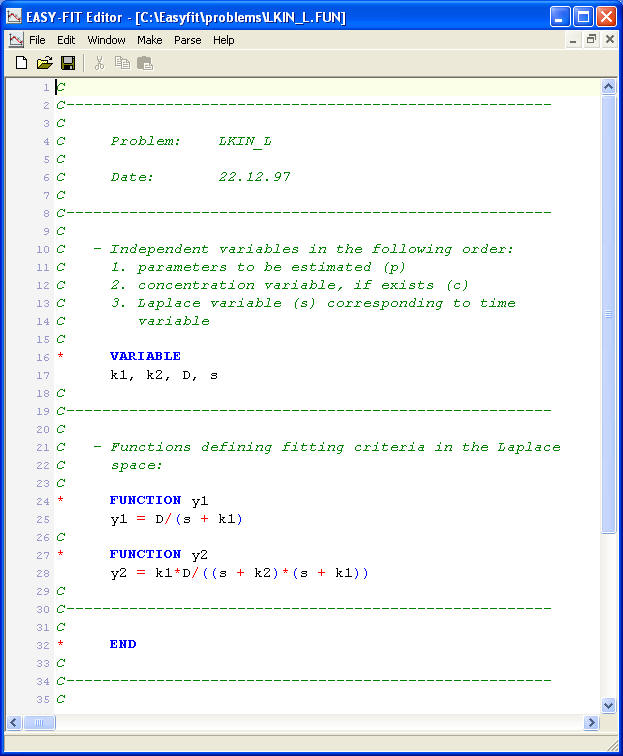This screenshot has width=623, height=756.
Task: Open the Help menu
Action: pos(224,40)
